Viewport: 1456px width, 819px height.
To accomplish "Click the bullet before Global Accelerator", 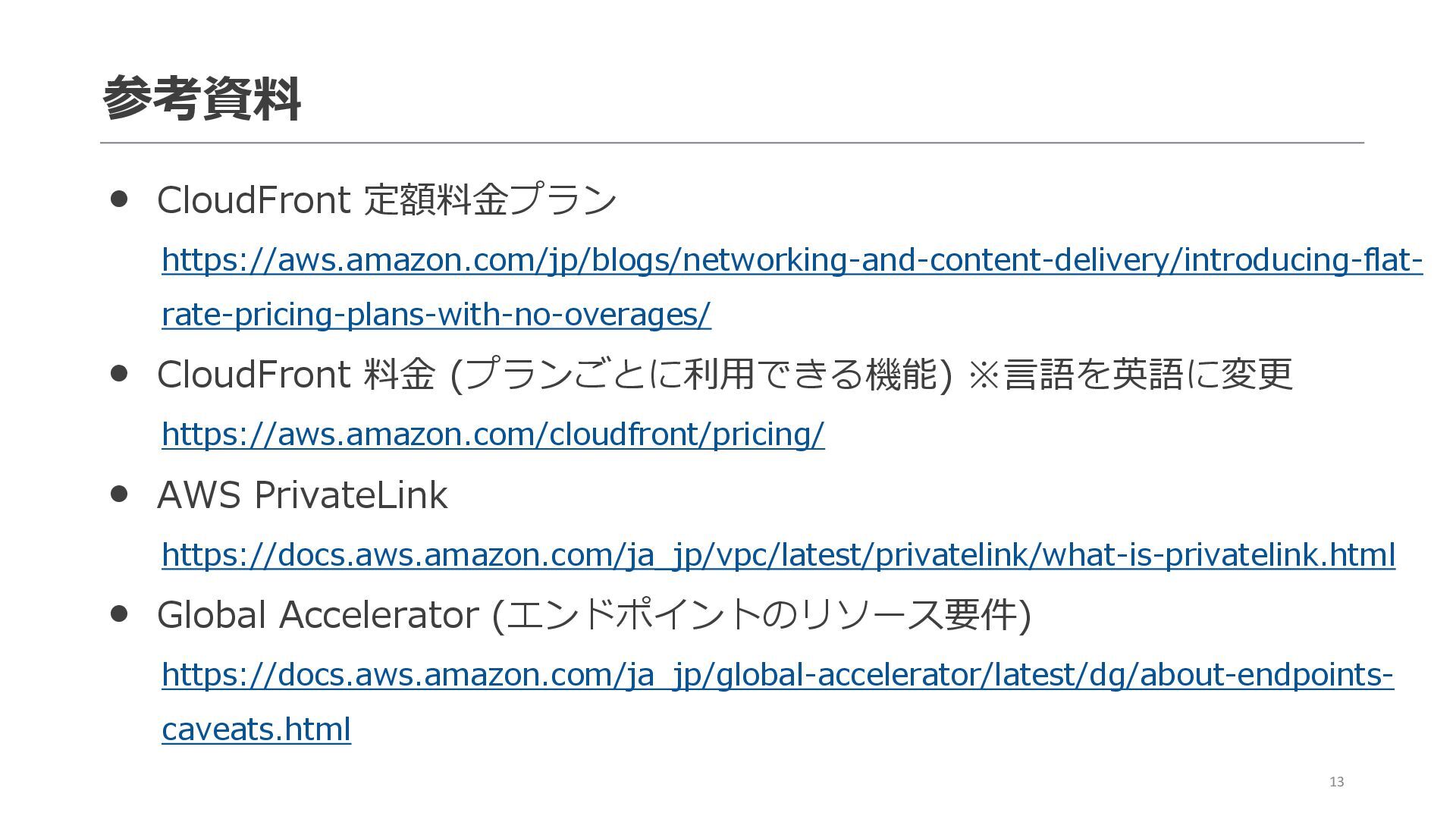I will 118,613.
